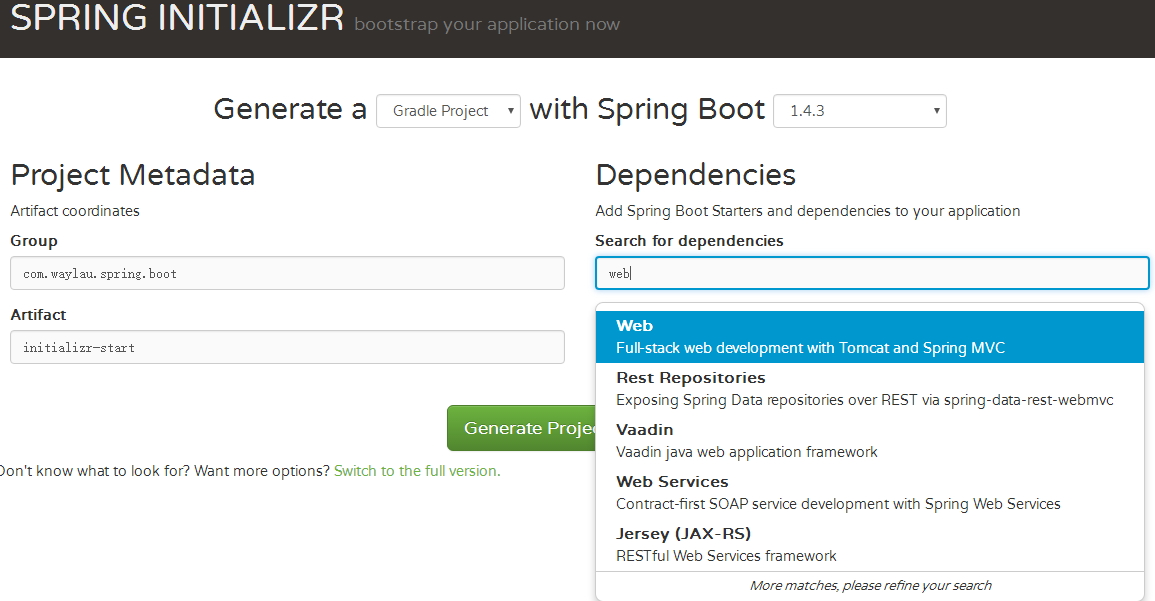Click the Group field label
The width and height of the screenshot is (1155, 601).
(34, 241)
